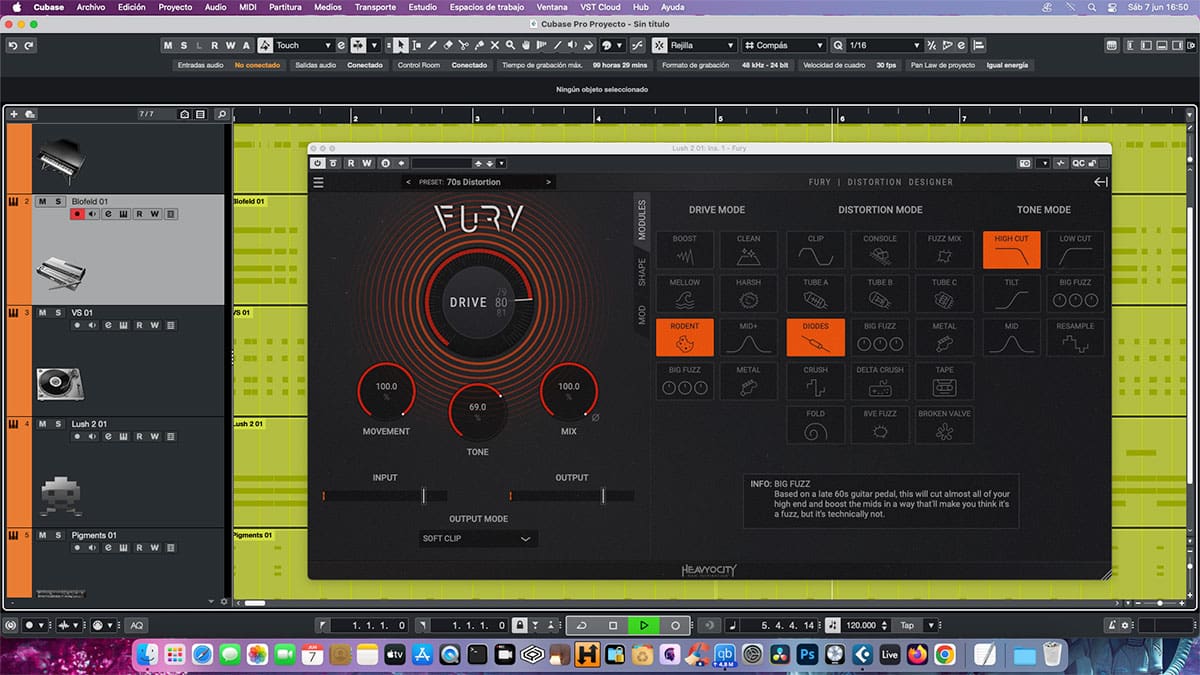The image size is (1200, 675).
Task: Select the RESAMPLE tone mode
Action: point(1075,338)
